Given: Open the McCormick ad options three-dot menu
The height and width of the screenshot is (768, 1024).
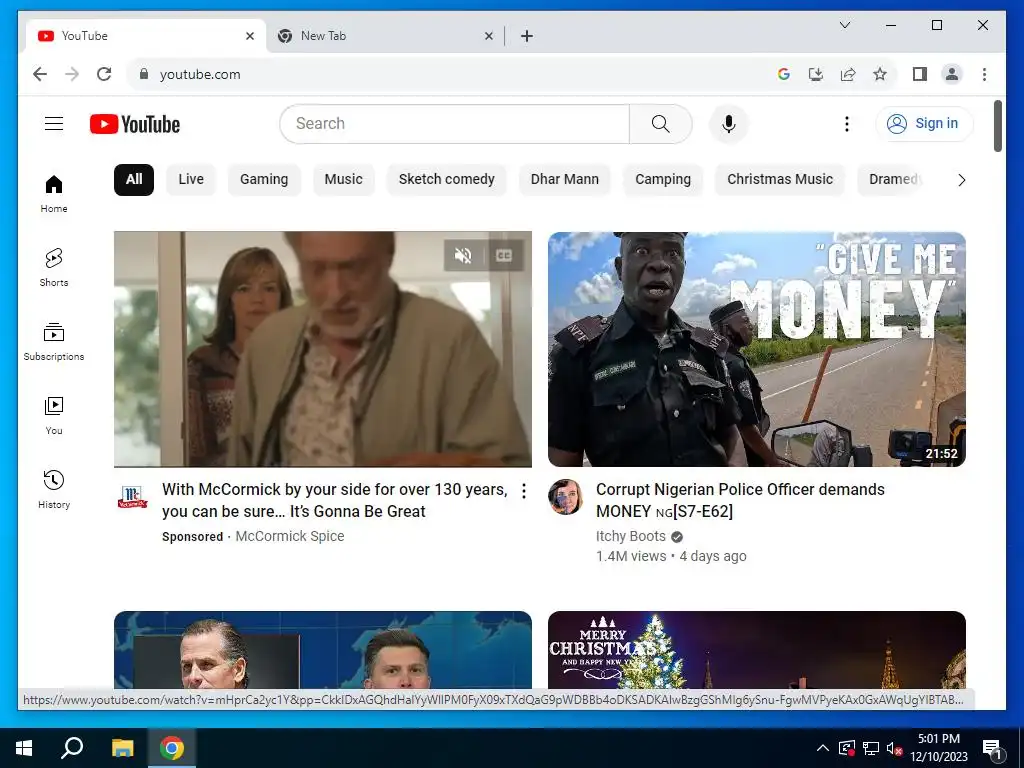Looking at the screenshot, I should coord(524,491).
